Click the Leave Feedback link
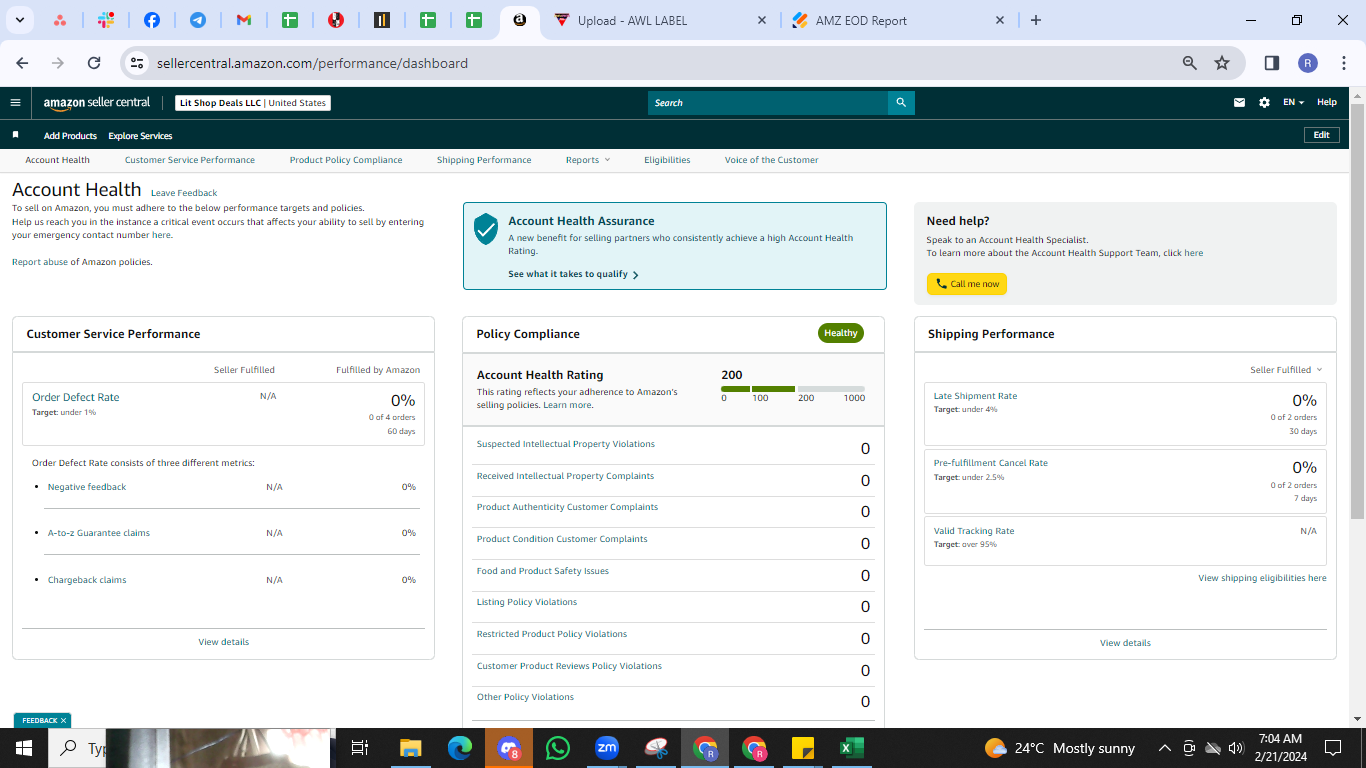1366x768 pixels. click(x=184, y=193)
